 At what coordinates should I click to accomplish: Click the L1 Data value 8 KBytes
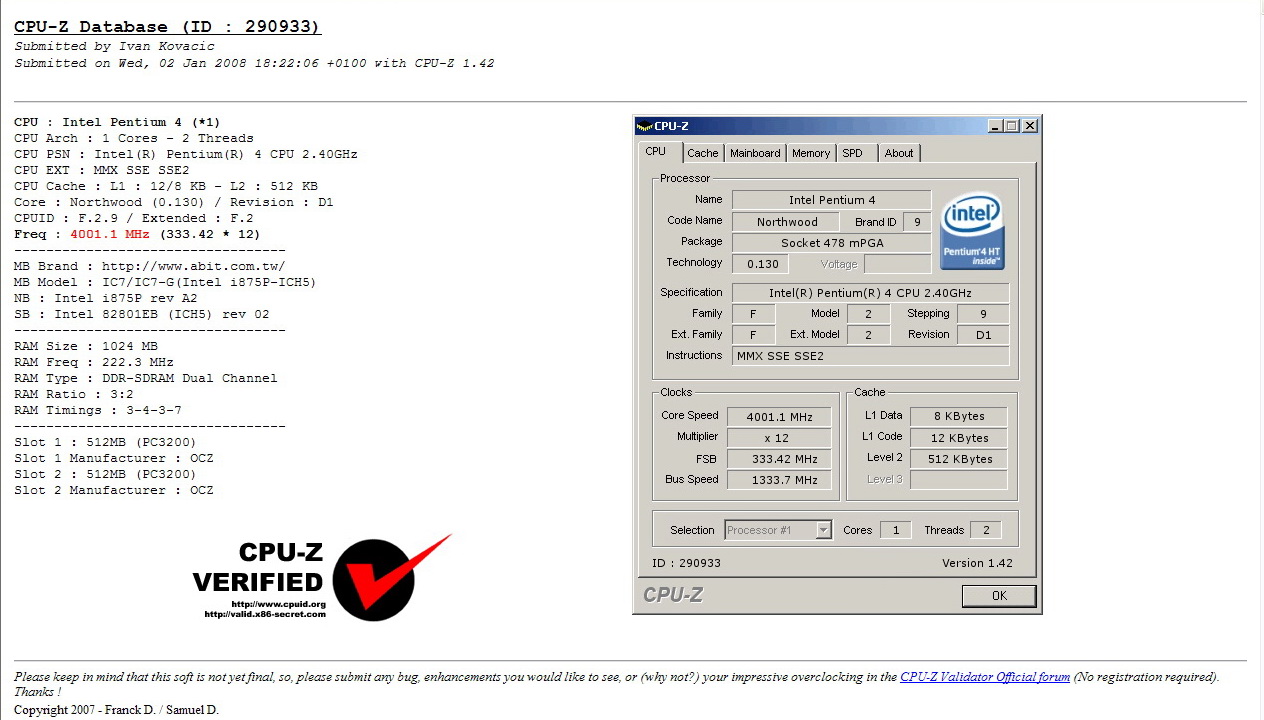[958, 416]
